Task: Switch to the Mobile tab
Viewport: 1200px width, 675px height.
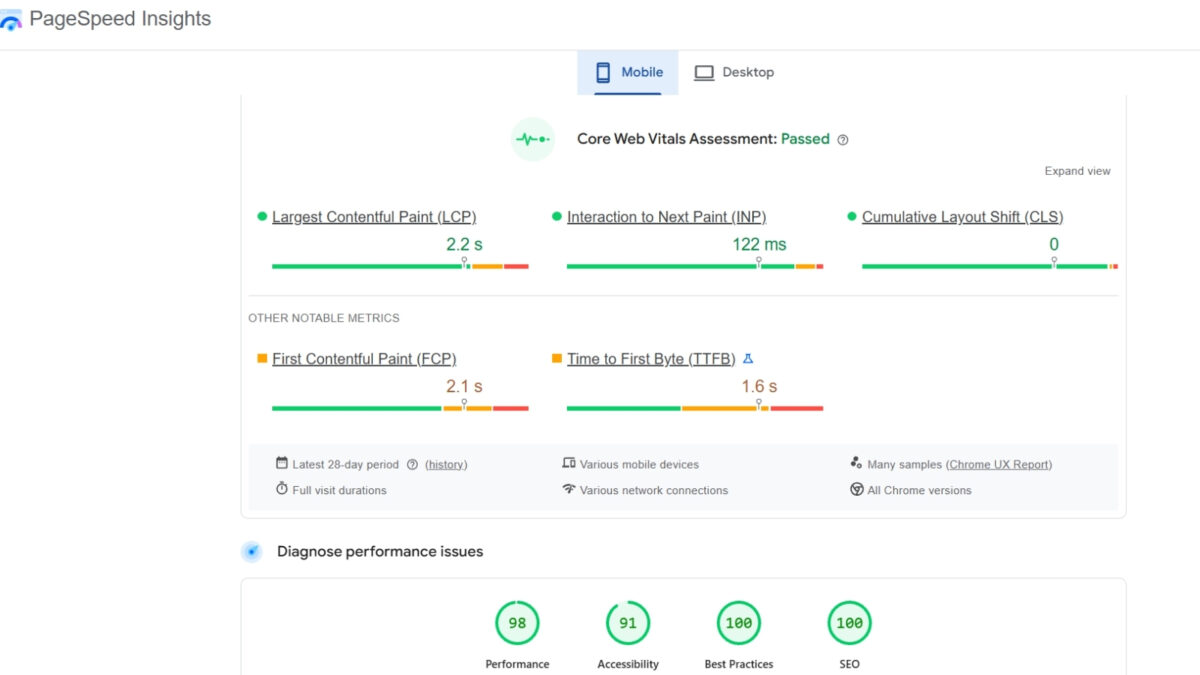Action: [628, 73]
